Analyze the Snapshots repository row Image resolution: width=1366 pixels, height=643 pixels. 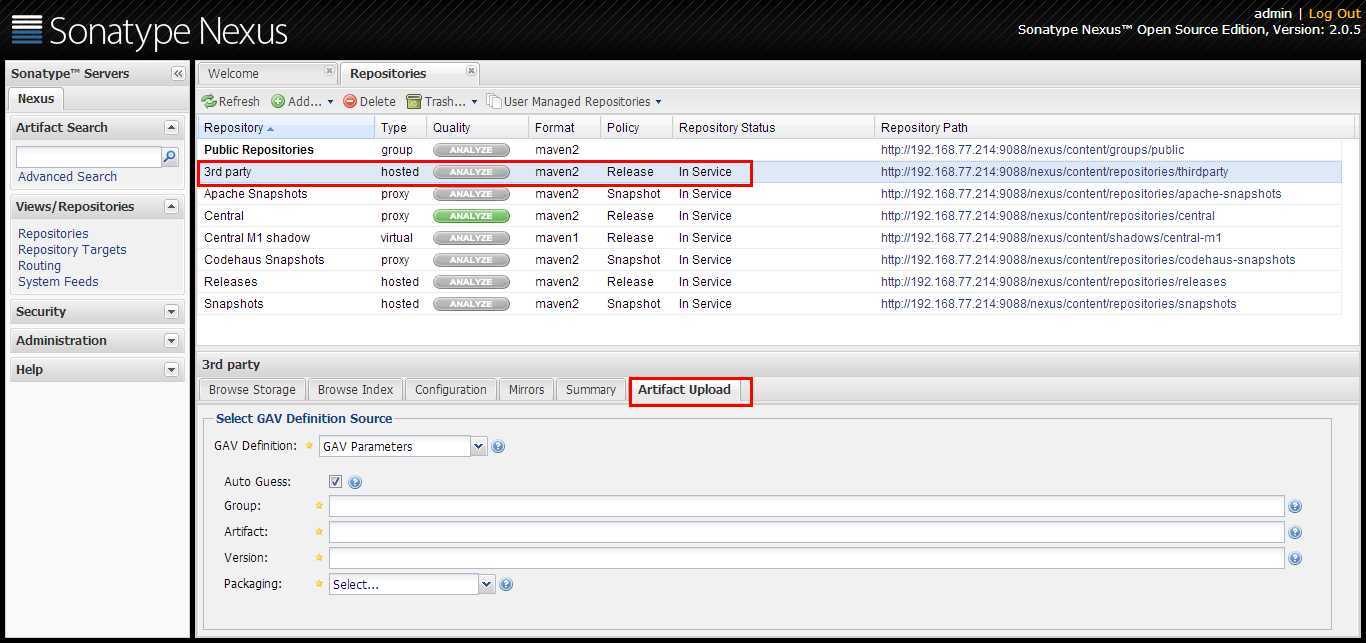[471, 304]
